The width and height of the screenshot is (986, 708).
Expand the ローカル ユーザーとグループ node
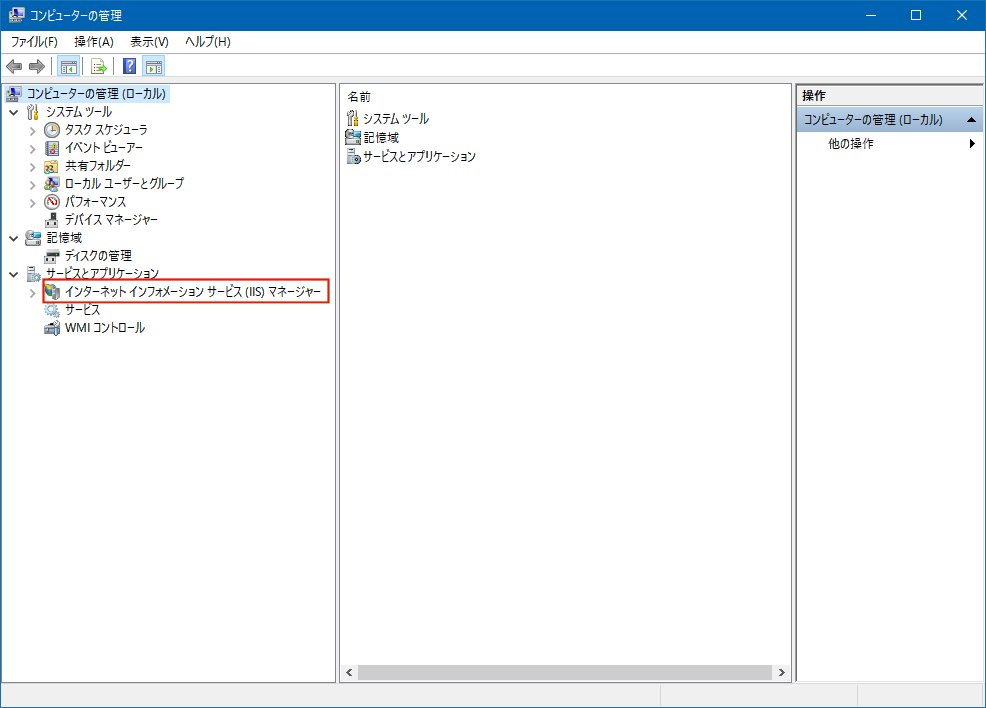[x=33, y=185]
